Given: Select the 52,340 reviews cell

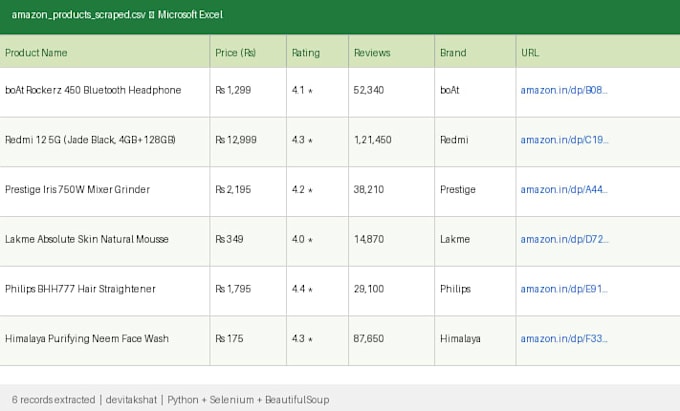Looking at the screenshot, I should [392, 92].
